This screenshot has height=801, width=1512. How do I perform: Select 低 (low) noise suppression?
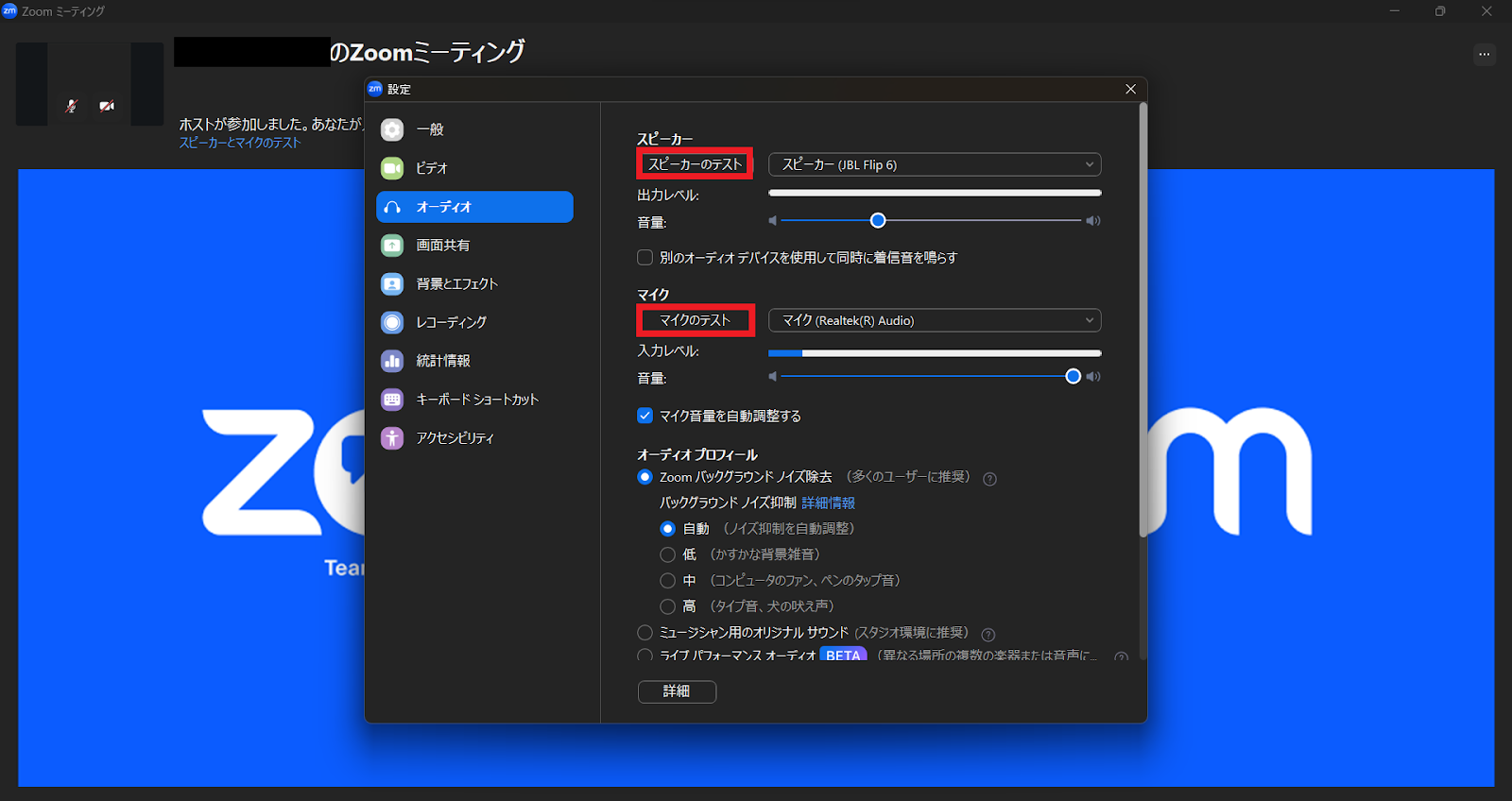pyautogui.click(x=668, y=554)
